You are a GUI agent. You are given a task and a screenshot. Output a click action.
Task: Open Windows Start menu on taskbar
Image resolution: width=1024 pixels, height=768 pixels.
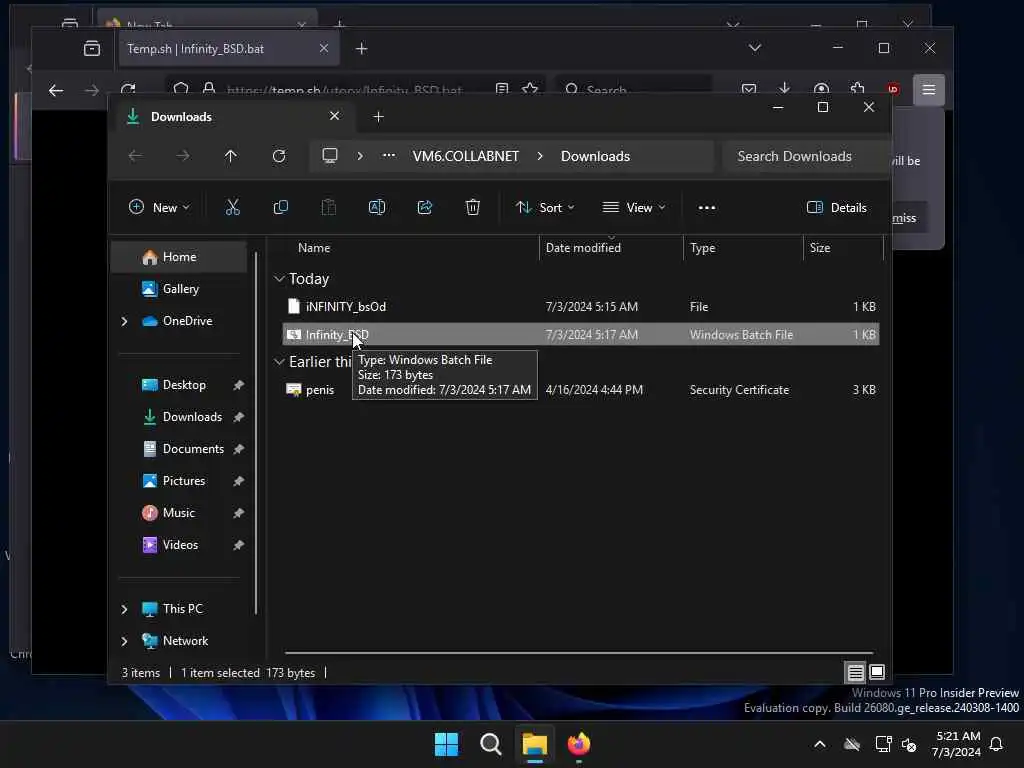[x=446, y=744]
